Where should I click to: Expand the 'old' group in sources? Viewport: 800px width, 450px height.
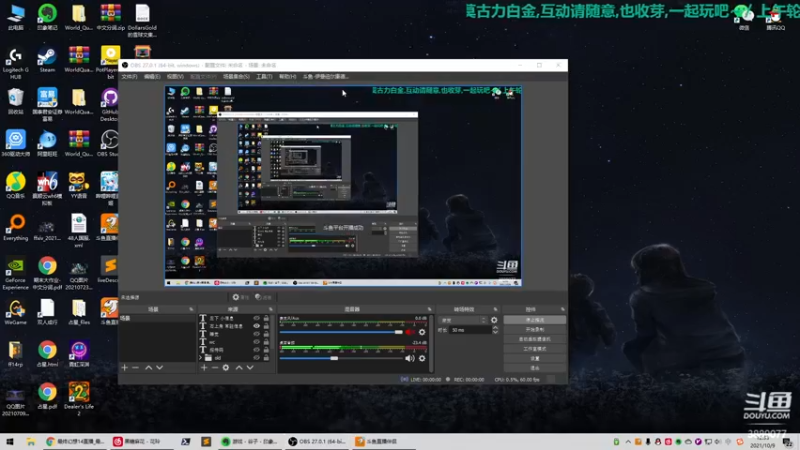[201, 358]
